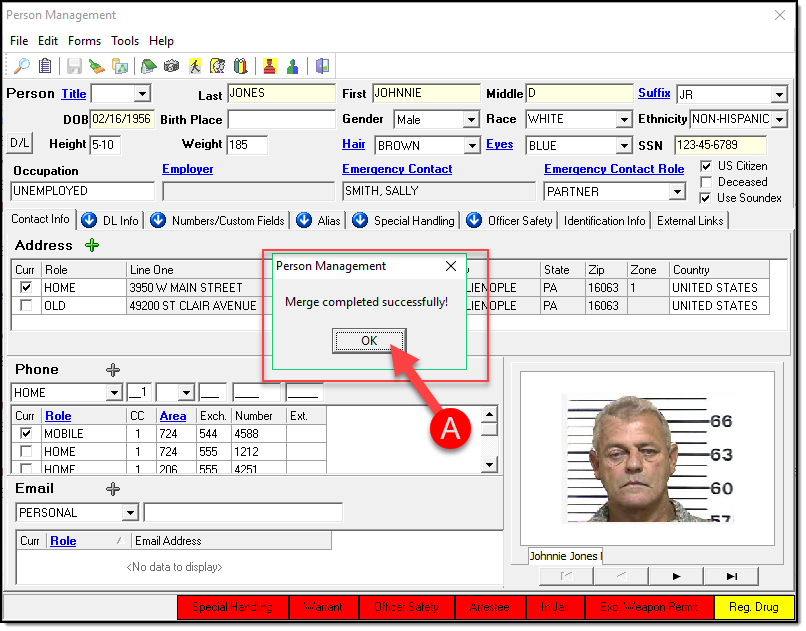Image resolution: width=806 pixels, height=631 pixels.
Task: Click the Employer link label
Action: pyautogui.click(x=187, y=169)
